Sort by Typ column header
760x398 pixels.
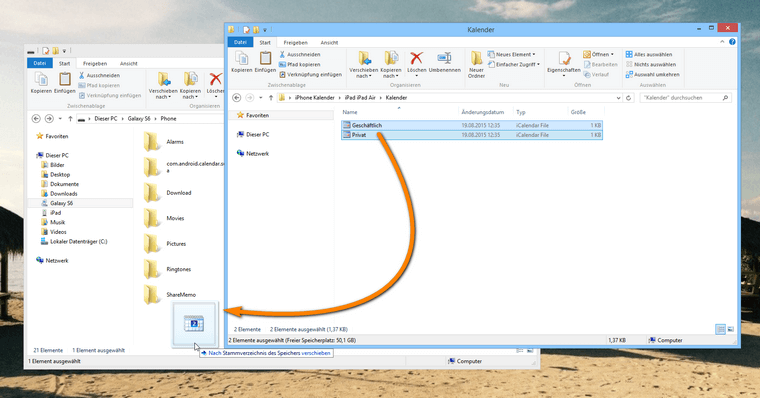pyautogui.click(x=521, y=112)
